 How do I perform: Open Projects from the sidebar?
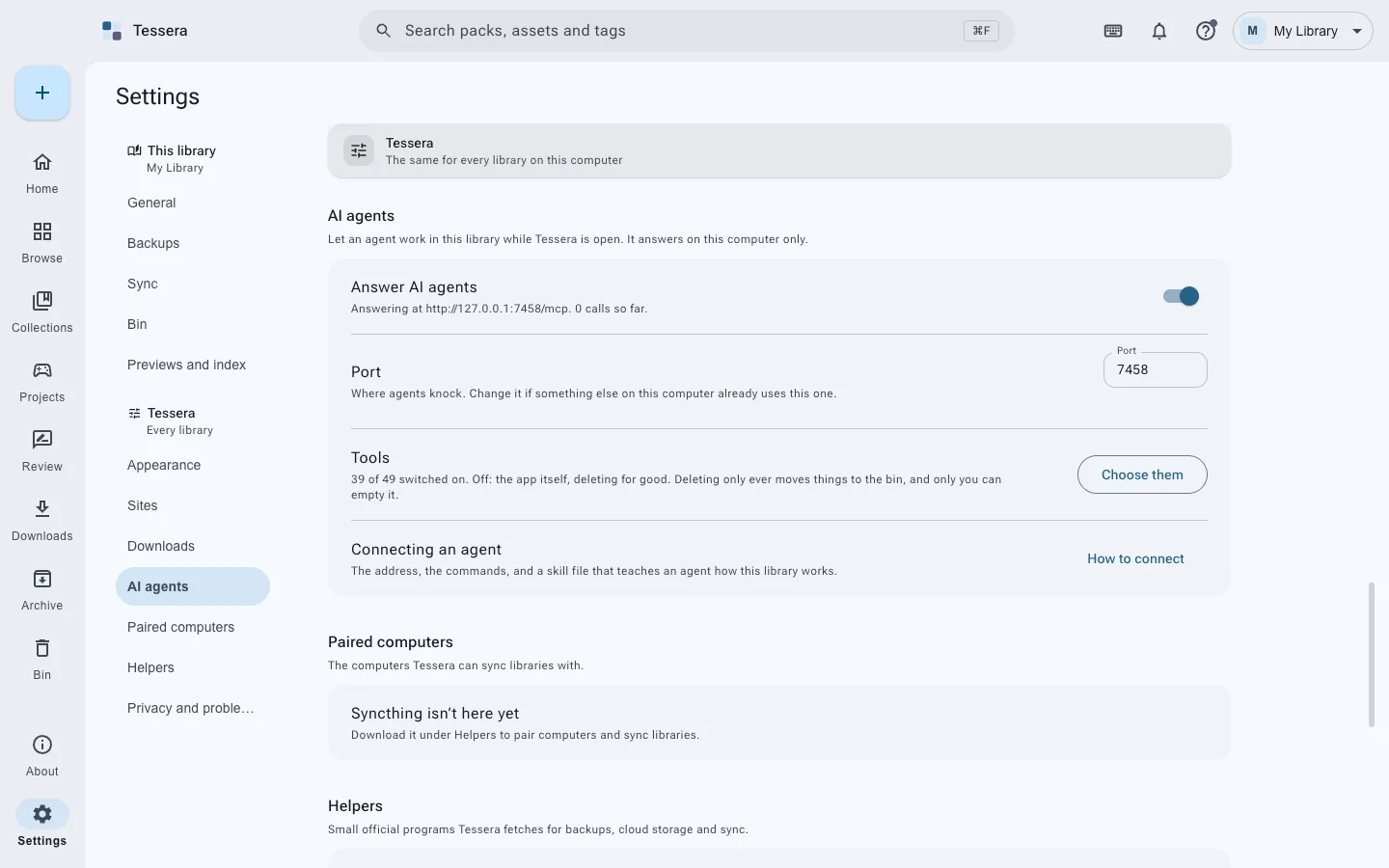coord(42,382)
